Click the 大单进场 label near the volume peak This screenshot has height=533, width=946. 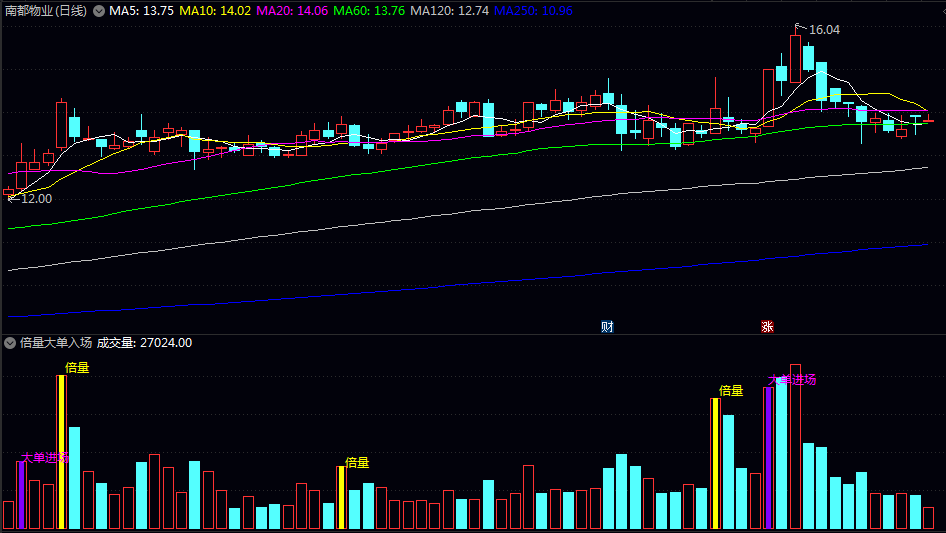[792, 380]
